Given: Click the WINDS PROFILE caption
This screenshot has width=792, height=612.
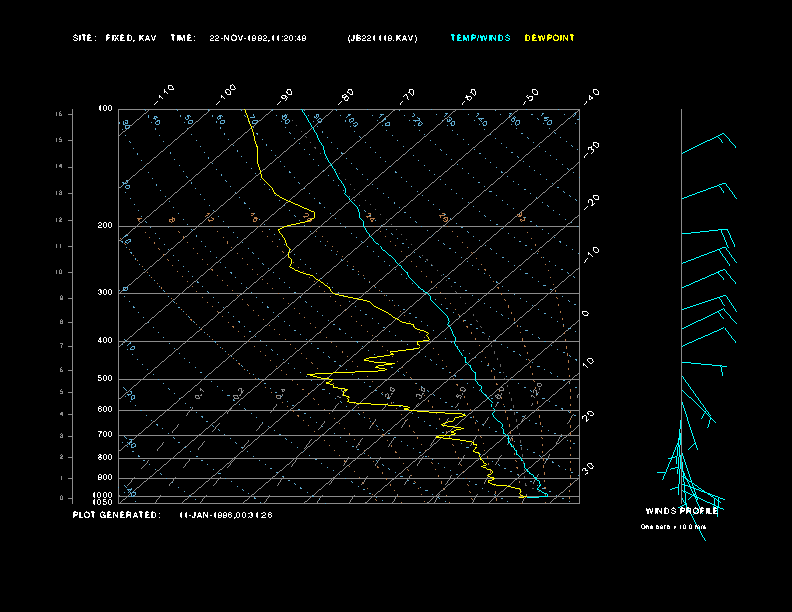Looking at the screenshot, I should 681,511.
